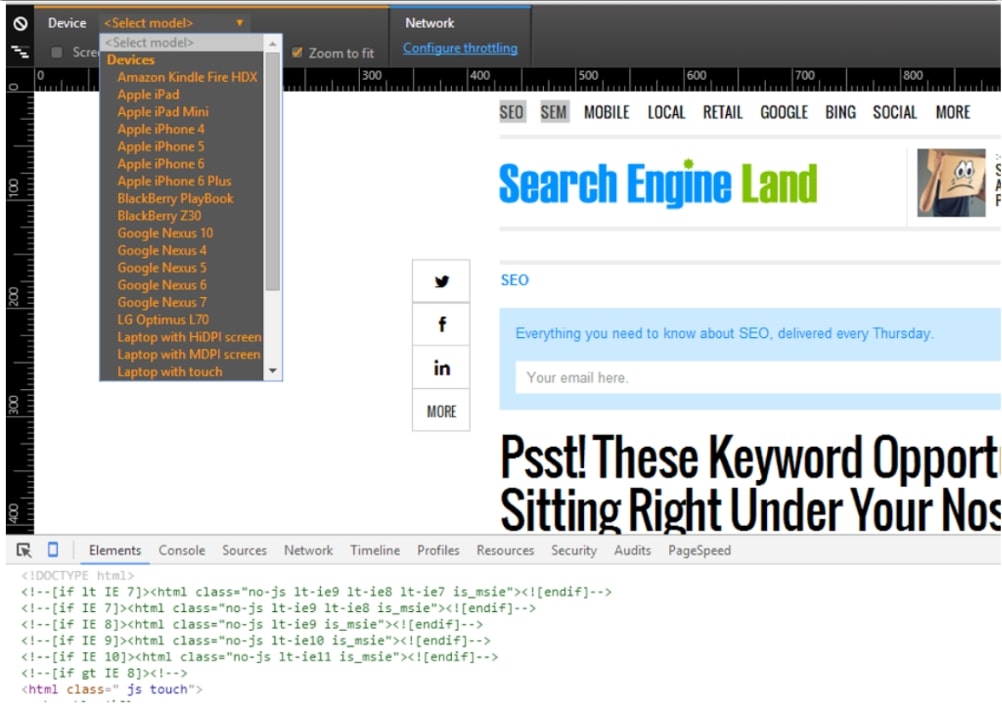Open the RETAIL navigation link
Viewport: 1002px width, 707px height.
(x=723, y=113)
